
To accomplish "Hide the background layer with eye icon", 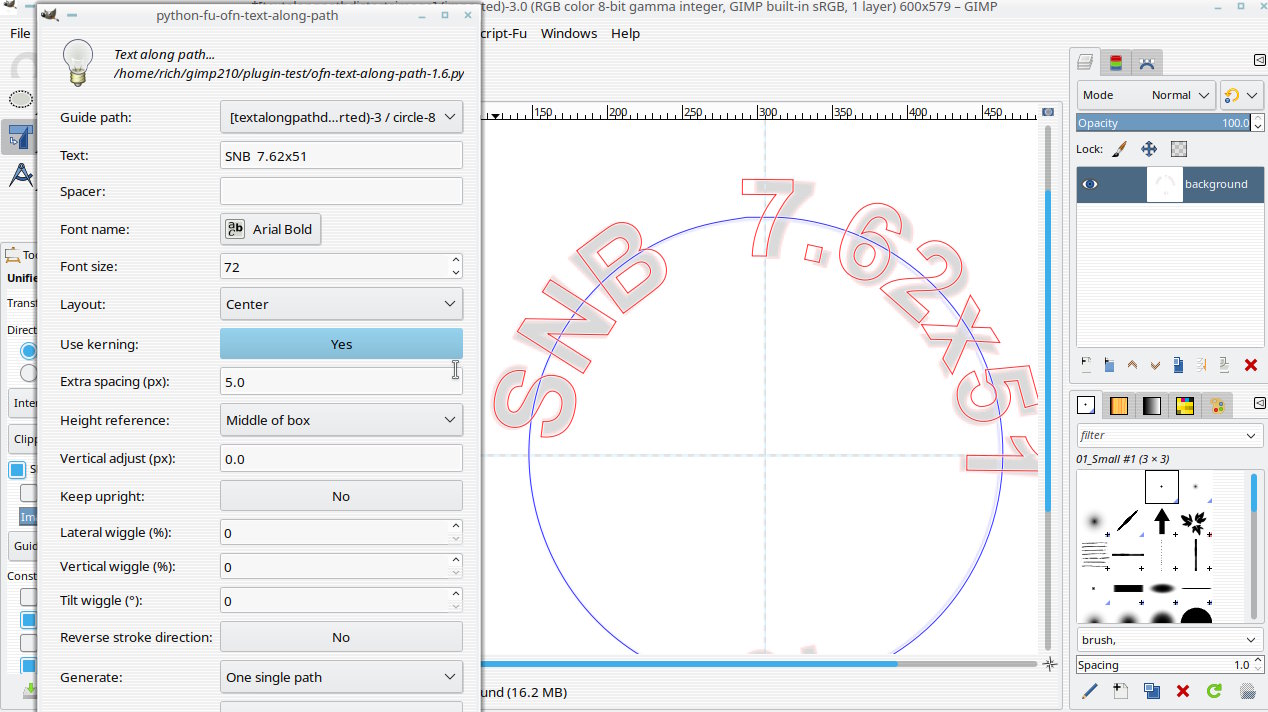I will pyautogui.click(x=1090, y=184).
